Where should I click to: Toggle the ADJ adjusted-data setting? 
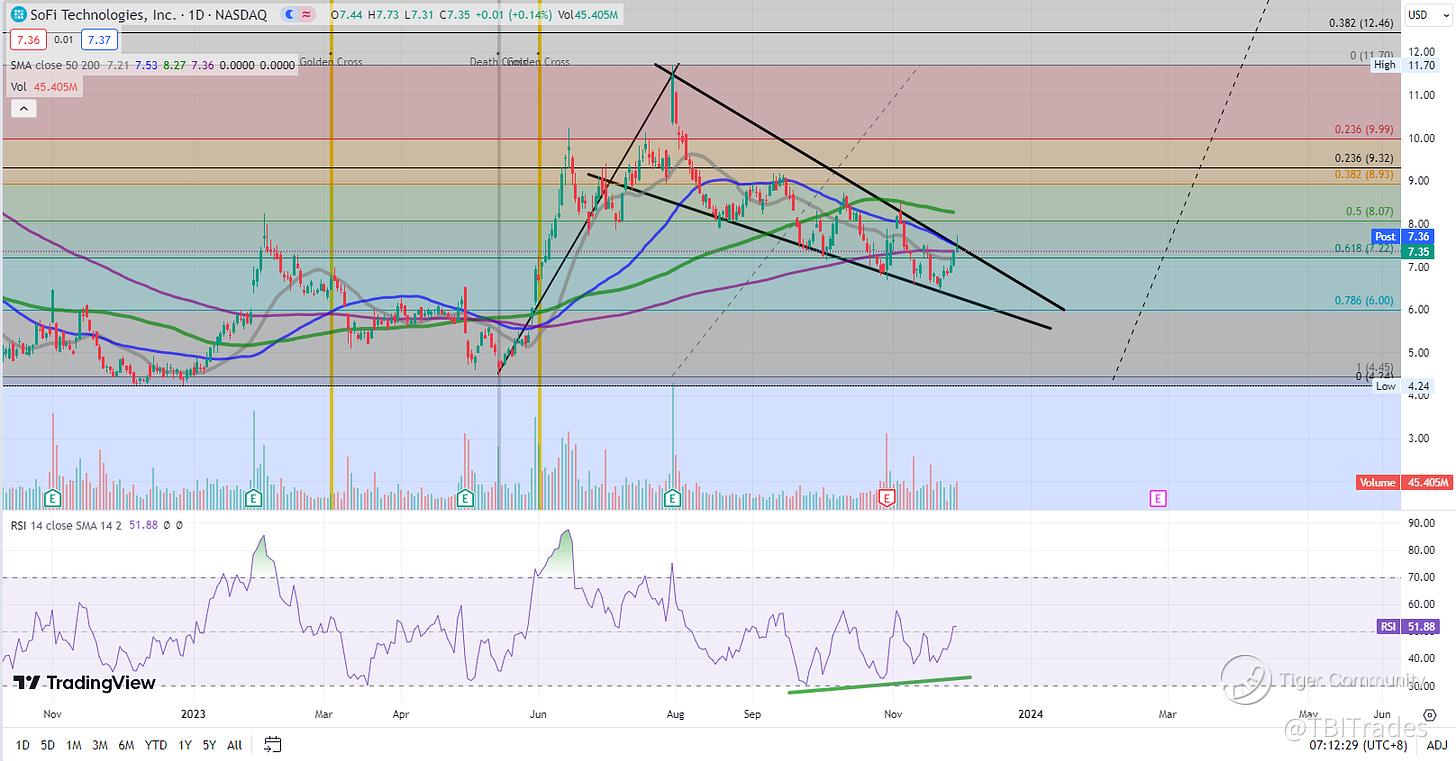tap(1436, 744)
